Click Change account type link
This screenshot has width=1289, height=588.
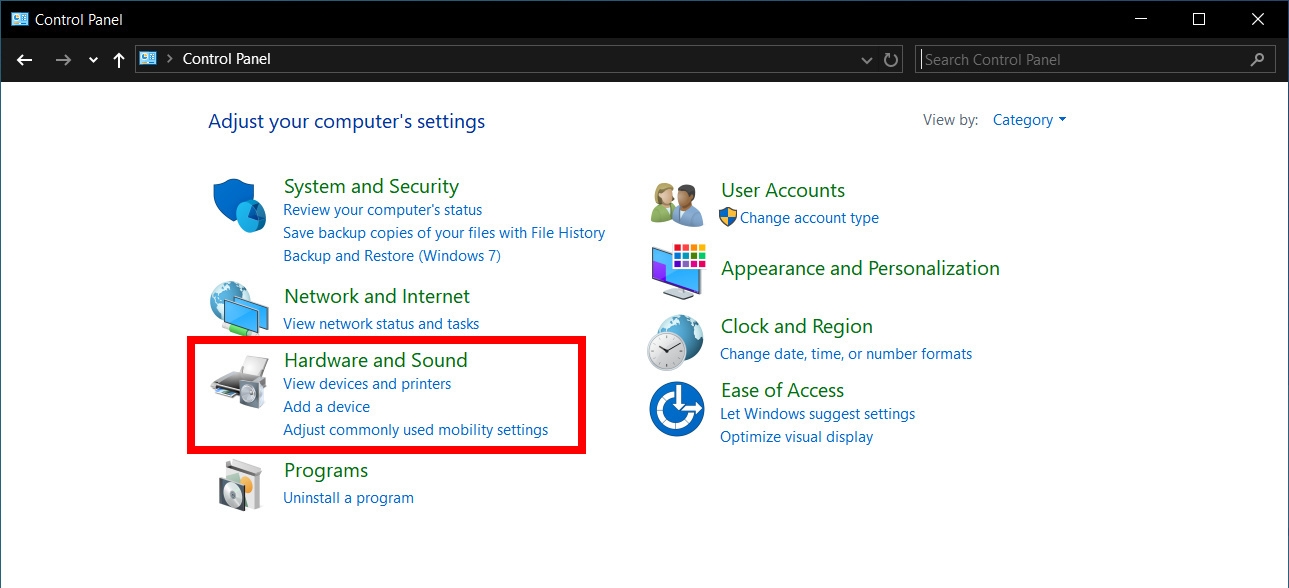[x=809, y=218]
